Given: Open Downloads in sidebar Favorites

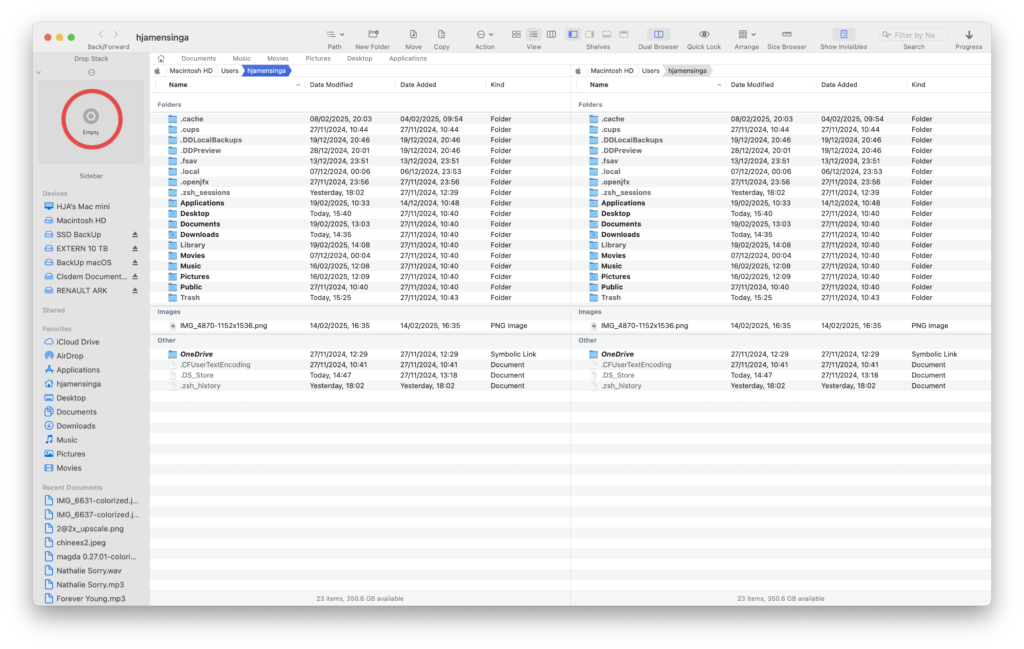Looking at the screenshot, I should click(x=75, y=426).
